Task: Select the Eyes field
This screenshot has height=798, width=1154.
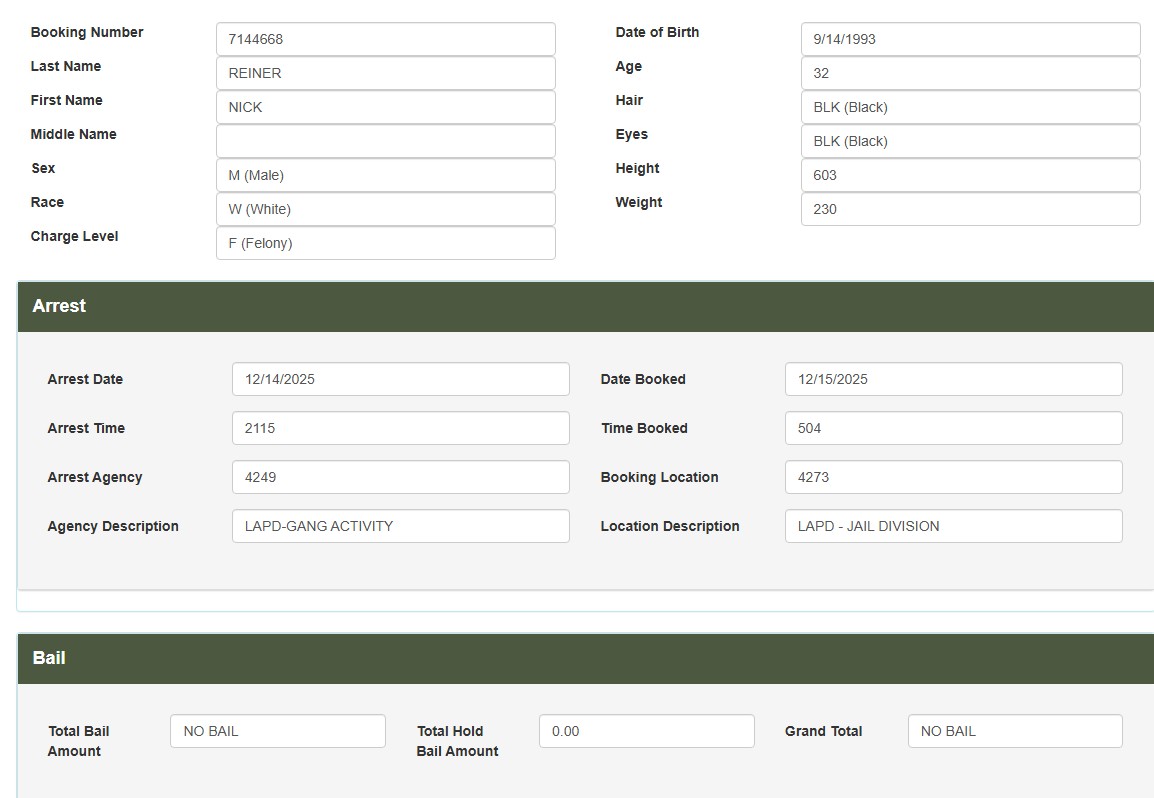Action: 969,140
